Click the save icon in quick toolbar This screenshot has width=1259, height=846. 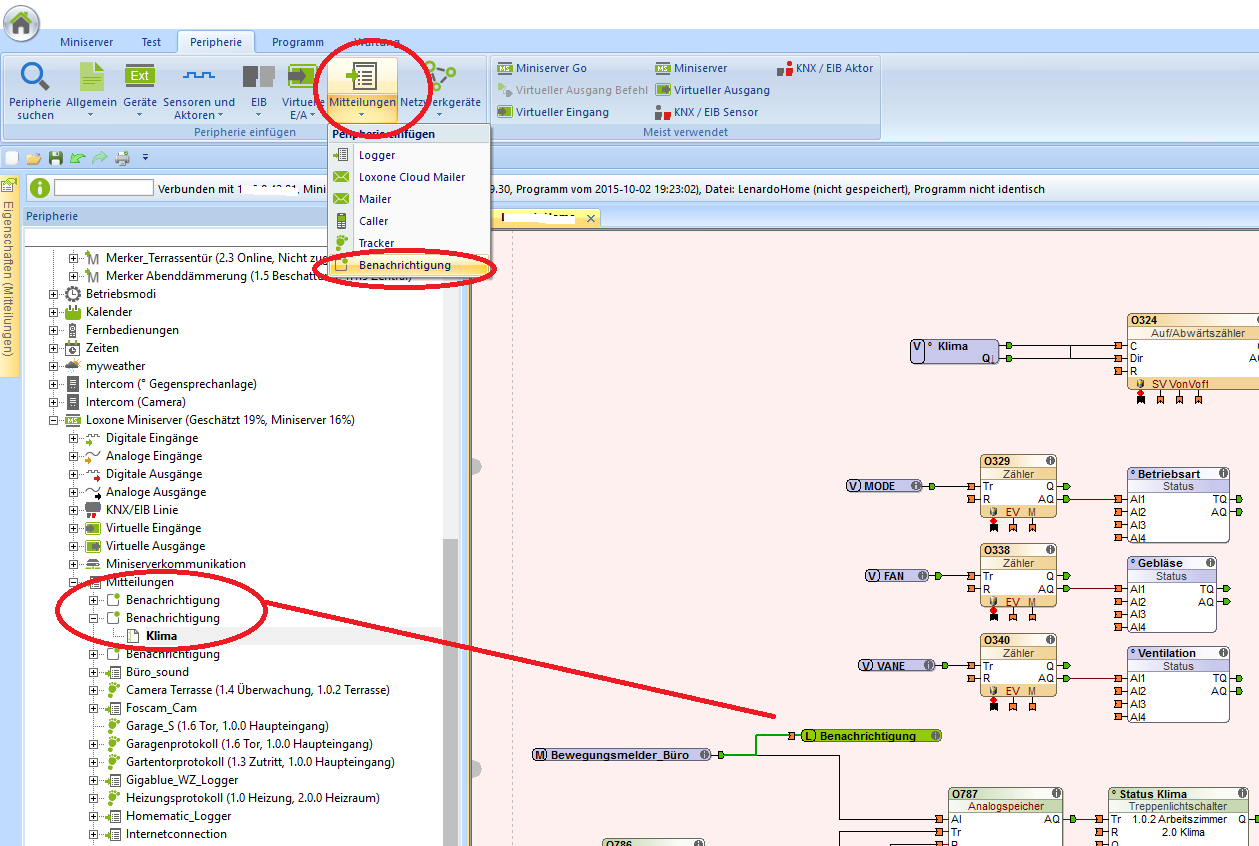click(56, 158)
